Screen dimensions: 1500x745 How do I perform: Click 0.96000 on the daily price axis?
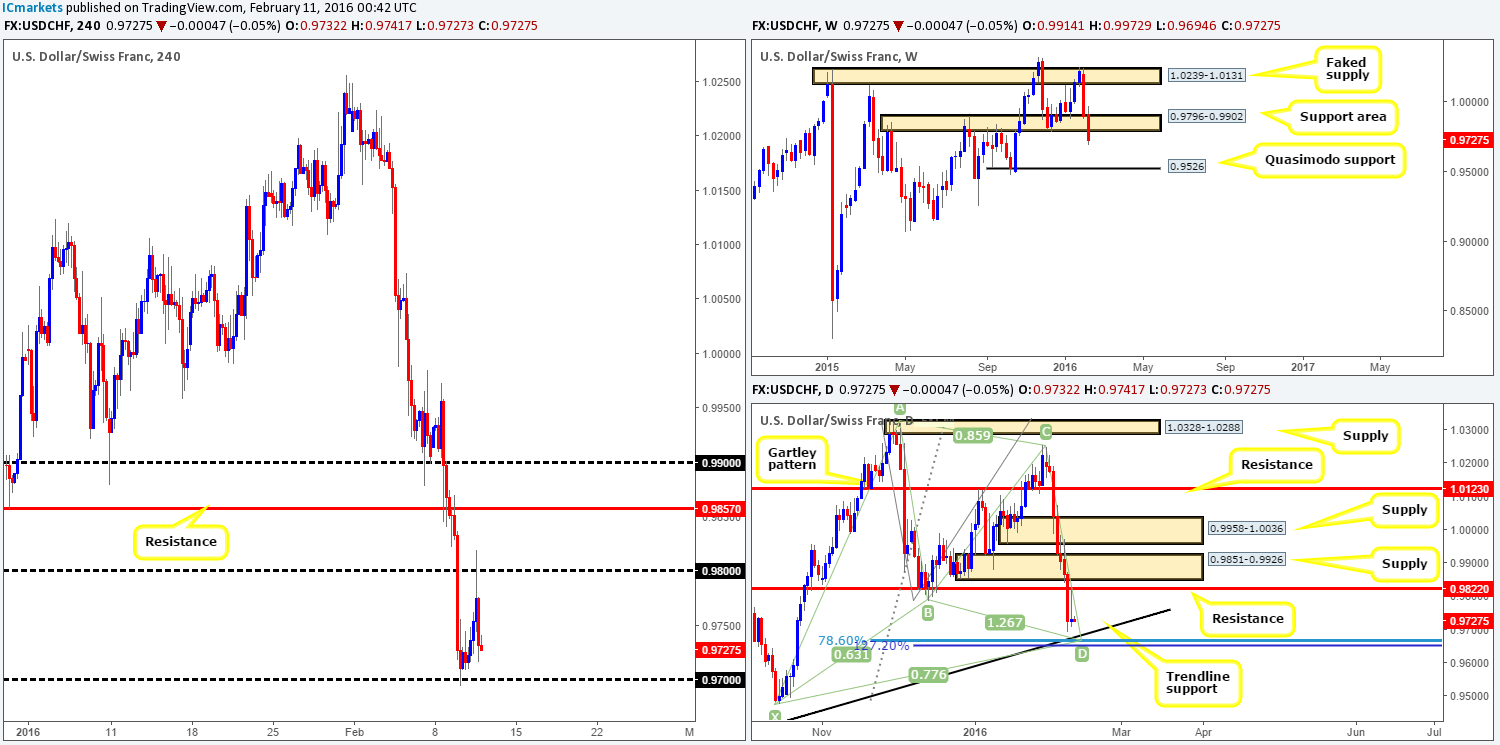[x=1467, y=663]
